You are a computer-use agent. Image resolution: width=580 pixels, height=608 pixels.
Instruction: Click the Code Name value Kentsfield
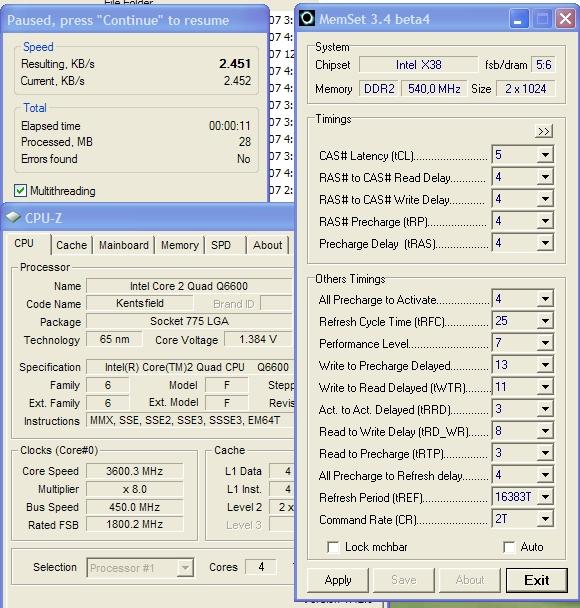140,303
